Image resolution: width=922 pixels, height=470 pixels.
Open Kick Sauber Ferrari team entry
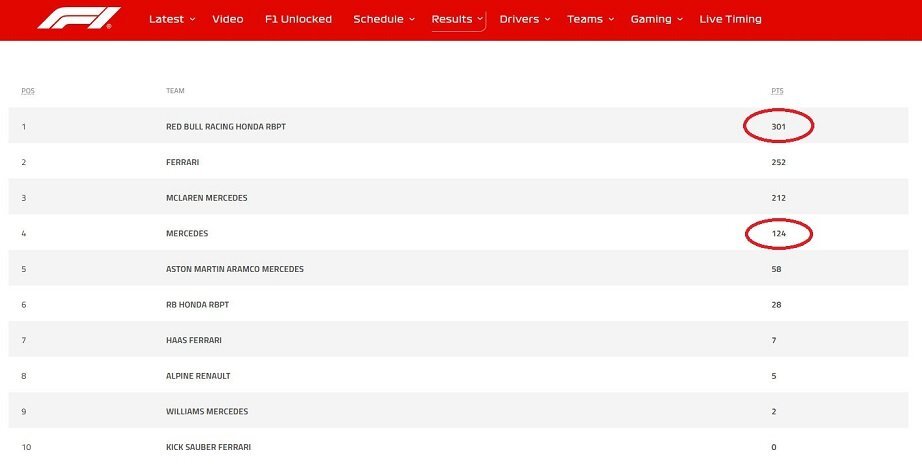(x=208, y=447)
